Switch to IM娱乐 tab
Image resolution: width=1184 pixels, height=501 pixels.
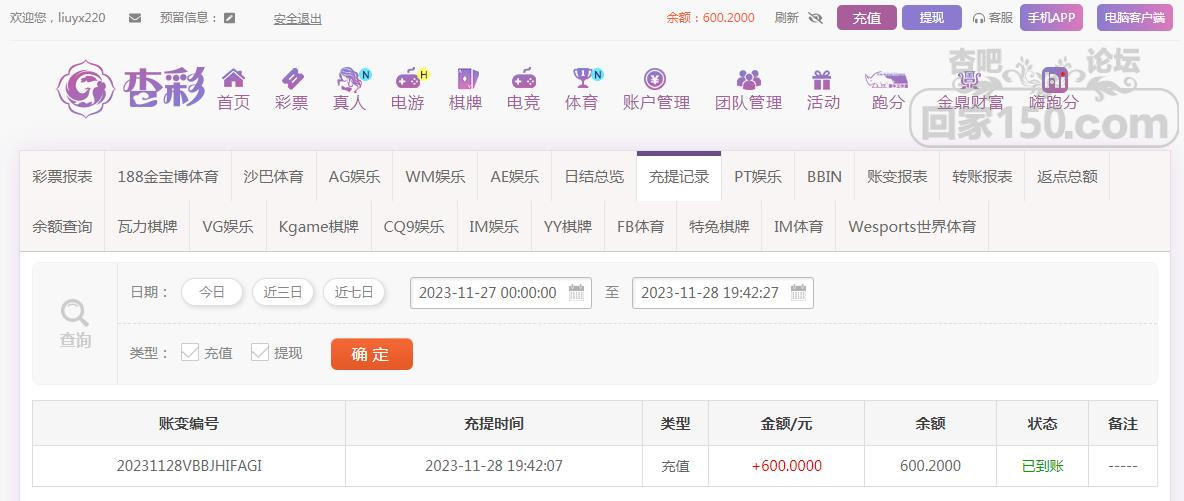click(x=494, y=227)
